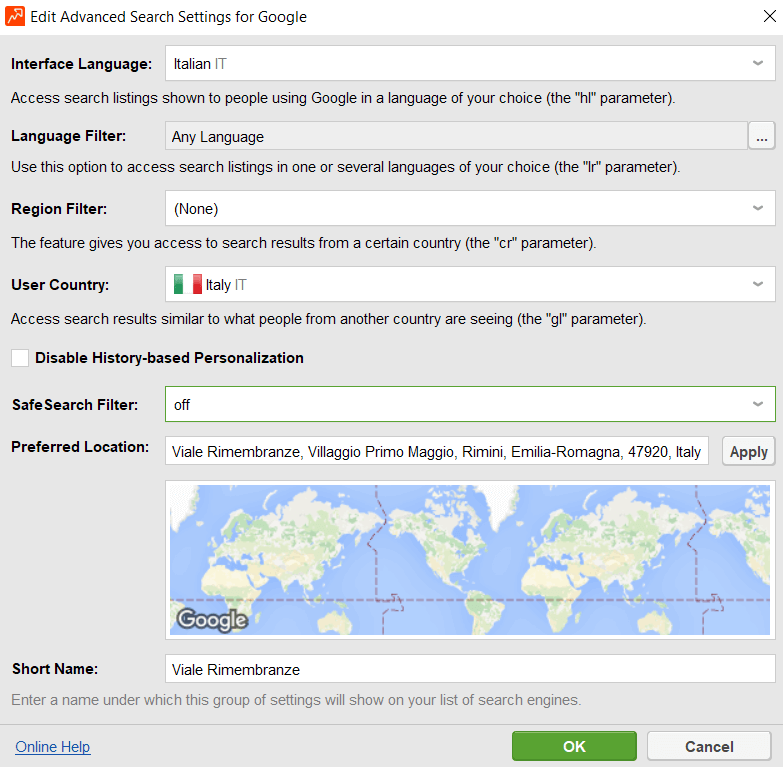The width and height of the screenshot is (783, 767).
Task: Click the Any Language filter field
Action: click(456, 136)
